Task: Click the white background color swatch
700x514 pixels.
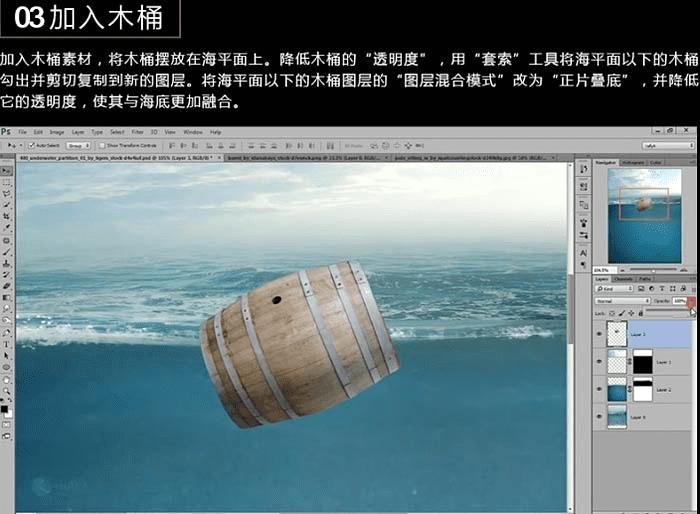Action: (x=9, y=414)
